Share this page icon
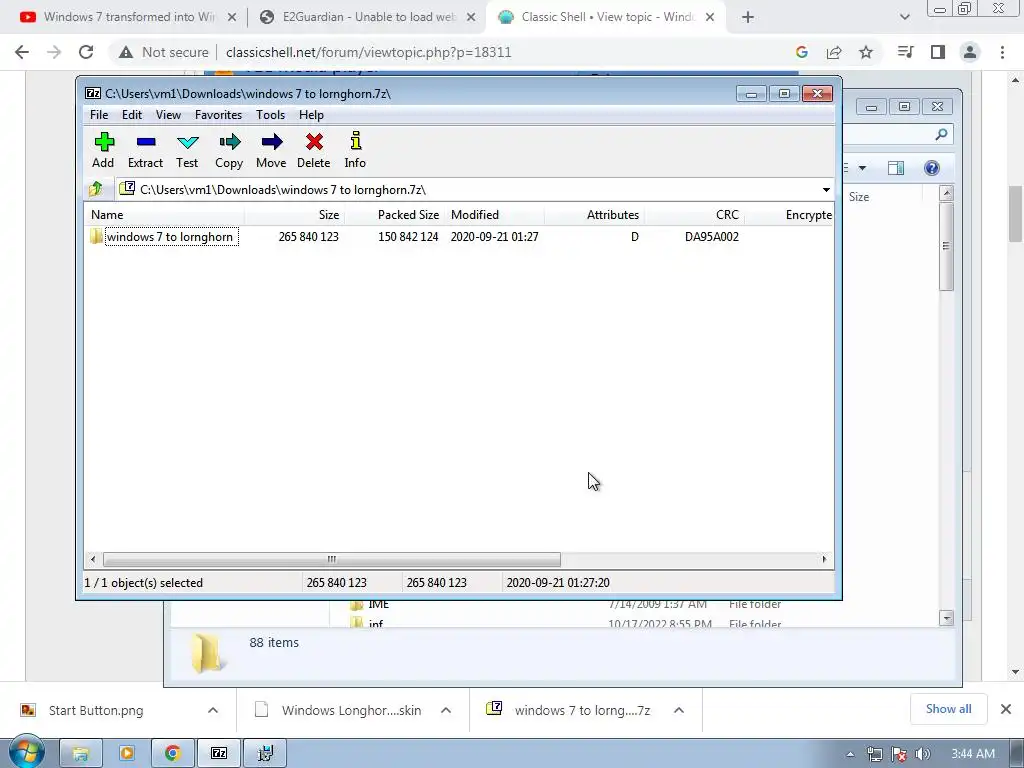The width and height of the screenshot is (1024, 768). pyautogui.click(x=834, y=52)
